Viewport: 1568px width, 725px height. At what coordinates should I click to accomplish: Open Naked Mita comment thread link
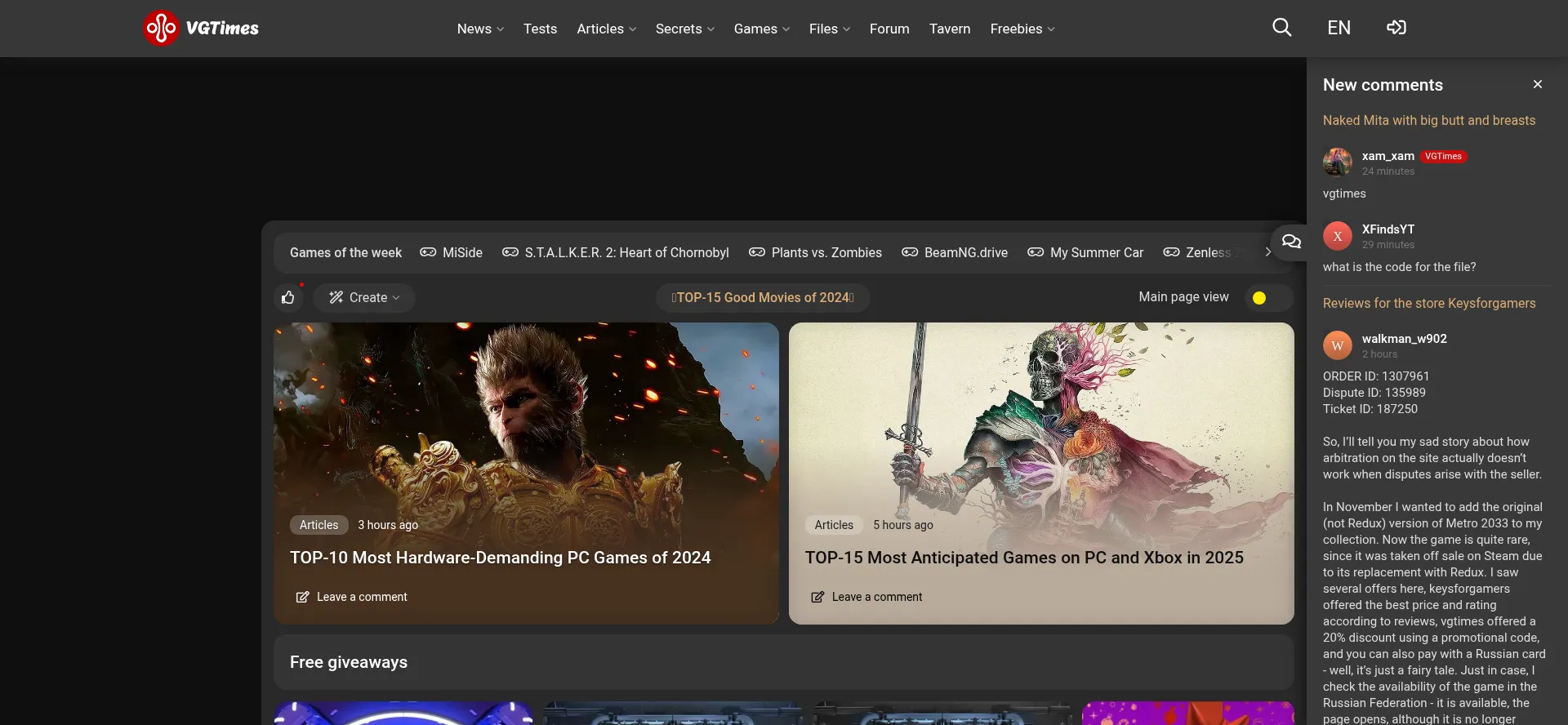click(x=1429, y=120)
